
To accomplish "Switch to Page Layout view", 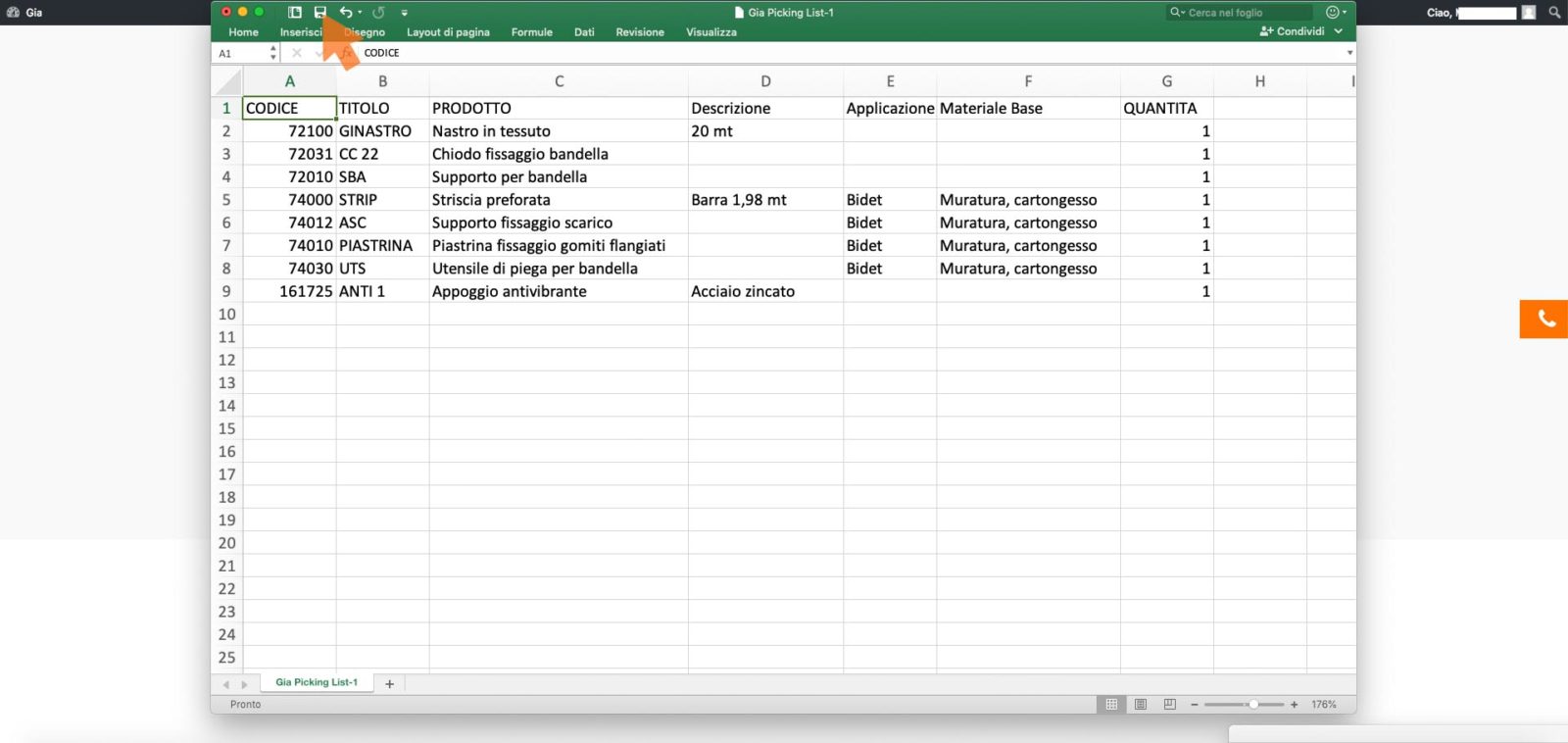I will click(1141, 705).
